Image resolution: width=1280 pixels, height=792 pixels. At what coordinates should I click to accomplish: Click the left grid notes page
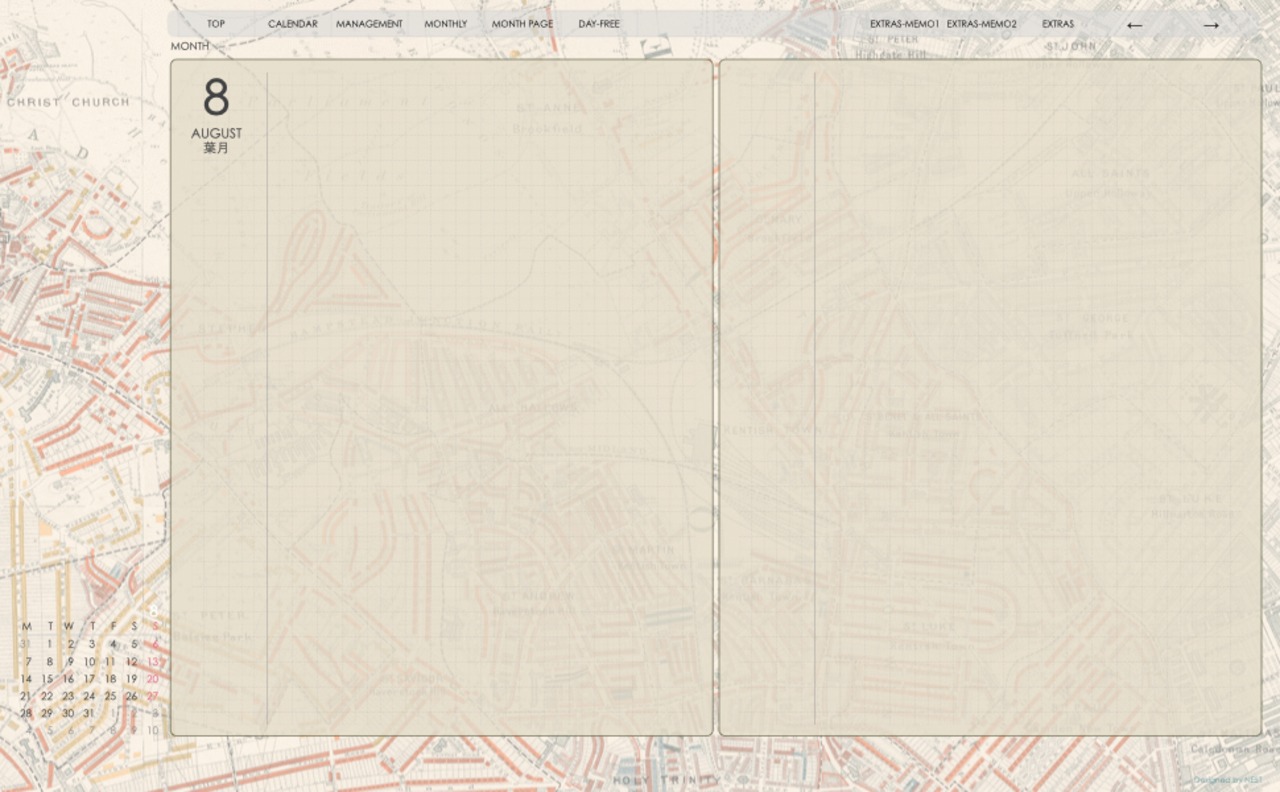pyautogui.click(x=441, y=397)
